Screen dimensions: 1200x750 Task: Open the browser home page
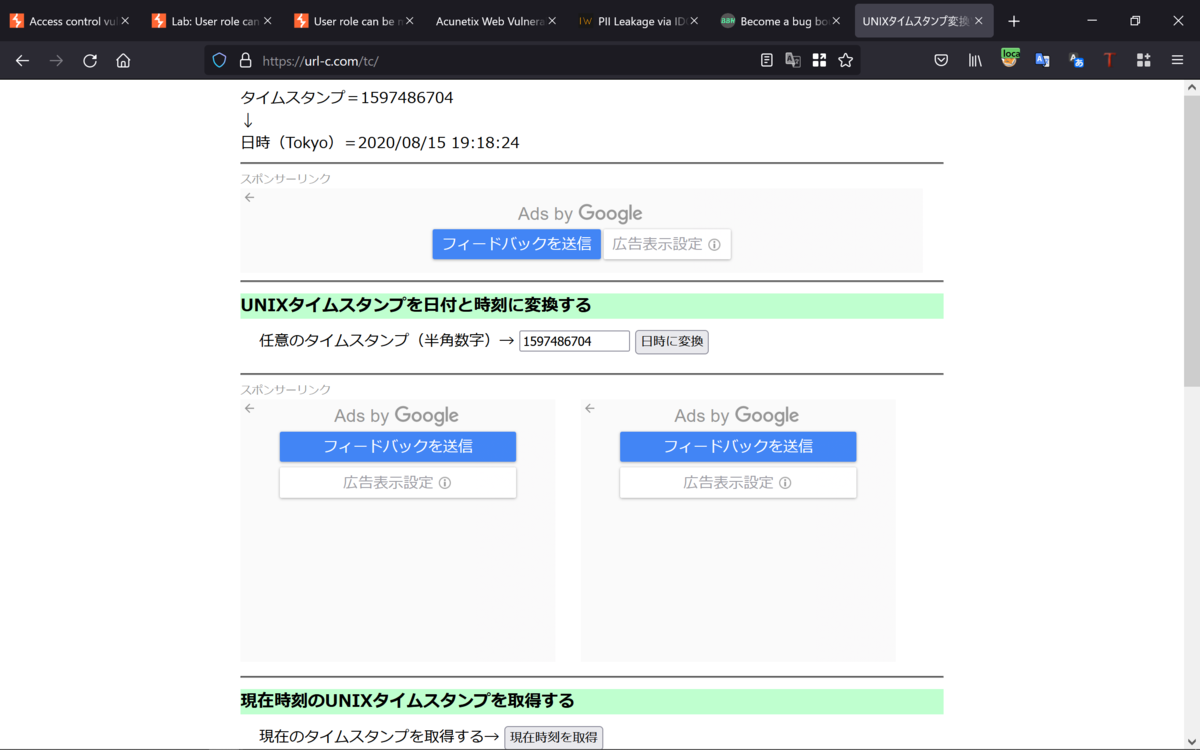[123, 60]
